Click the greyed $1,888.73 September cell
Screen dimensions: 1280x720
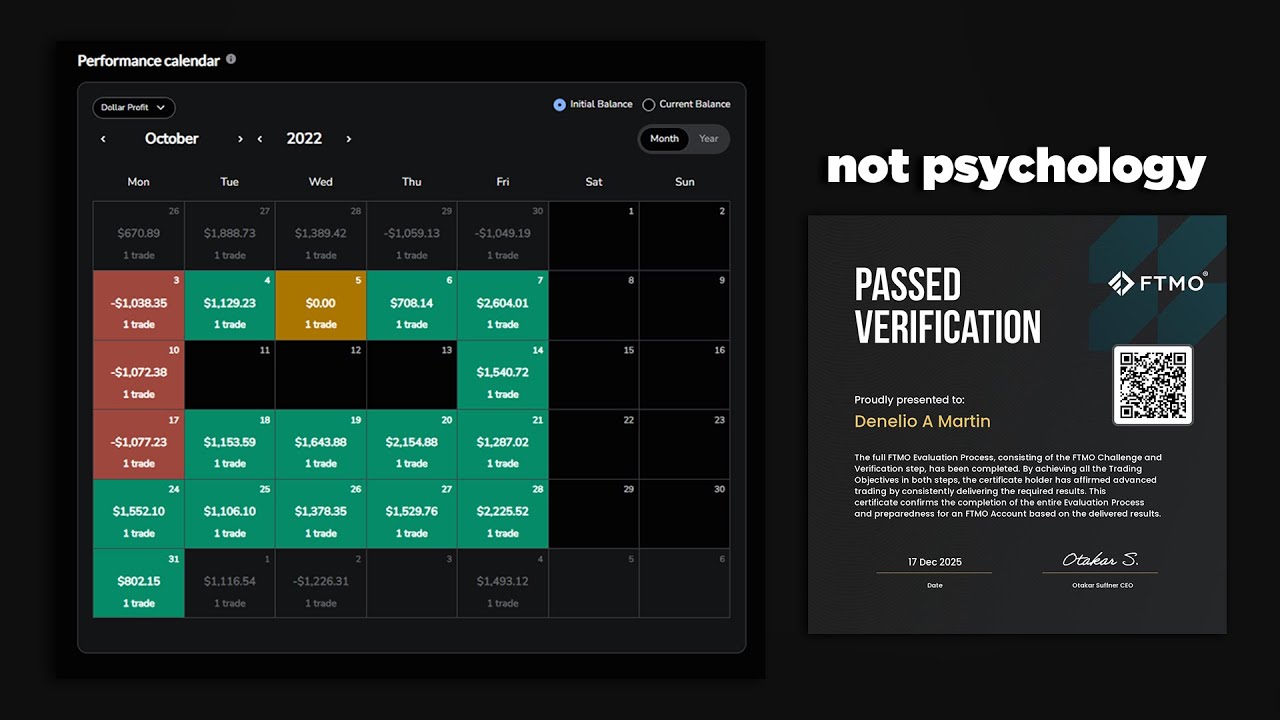pyautogui.click(x=230, y=236)
